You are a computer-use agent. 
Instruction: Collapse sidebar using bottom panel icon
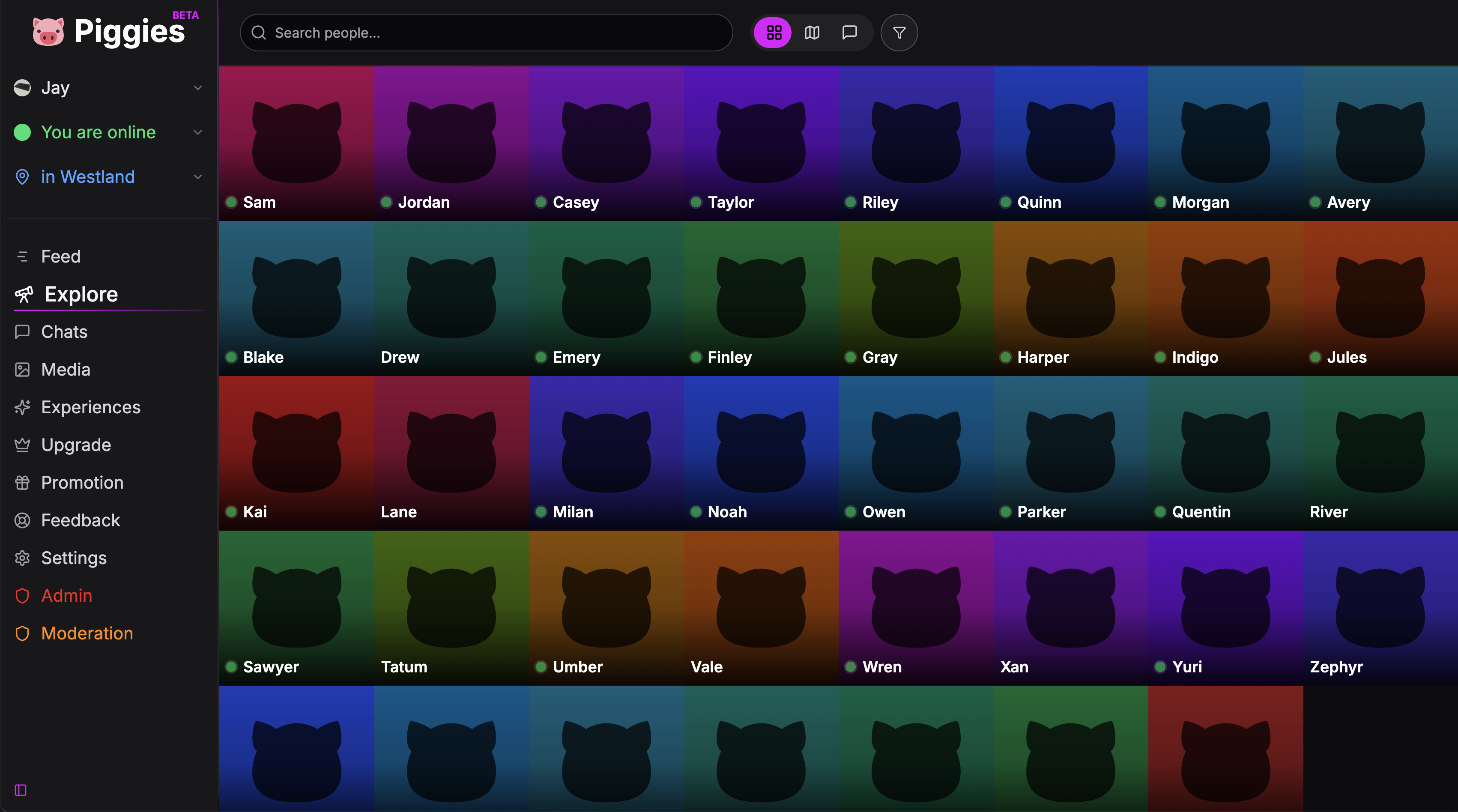pos(21,790)
